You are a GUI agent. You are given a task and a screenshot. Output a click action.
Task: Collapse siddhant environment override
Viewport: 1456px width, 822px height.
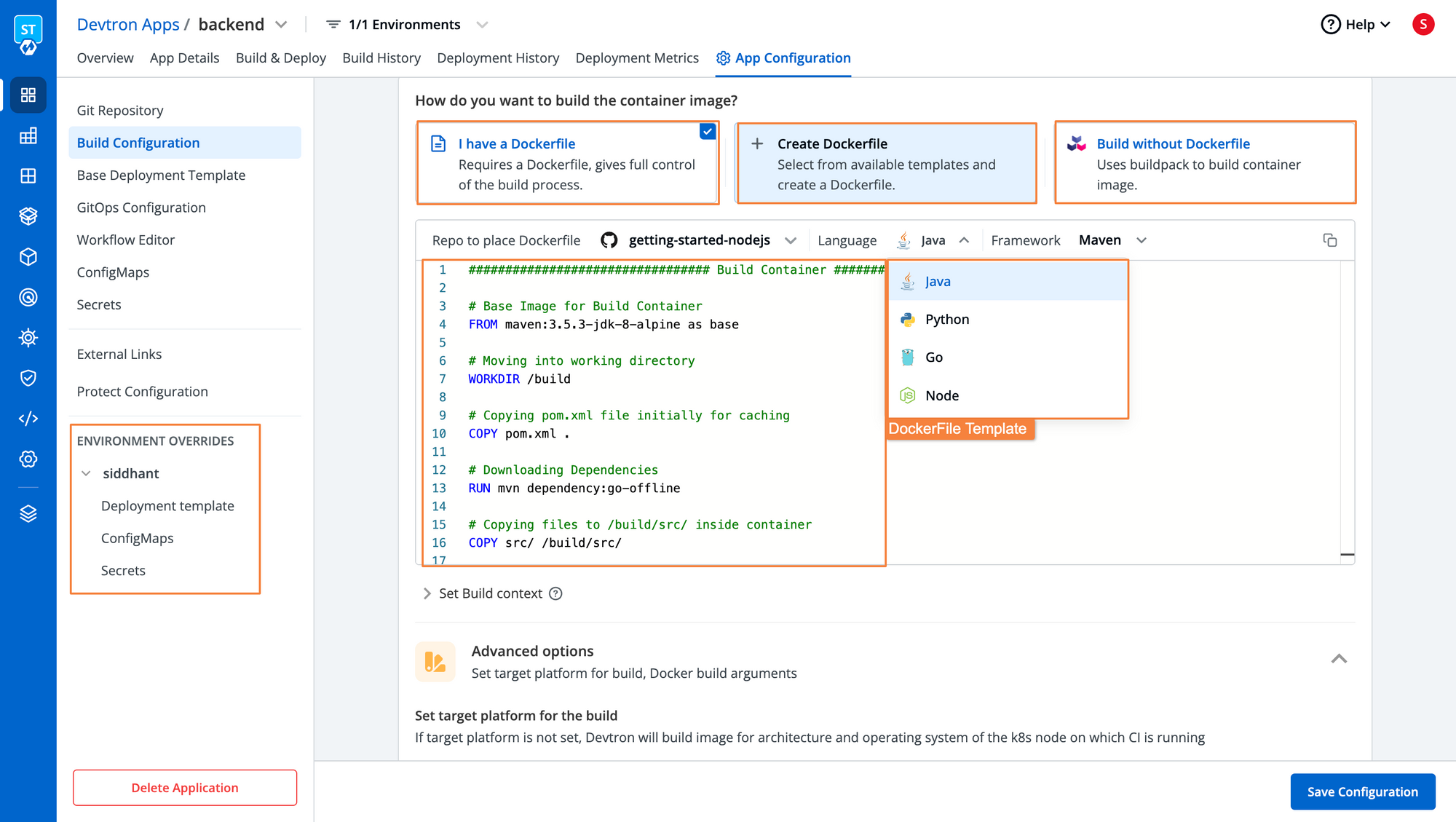pyautogui.click(x=86, y=473)
